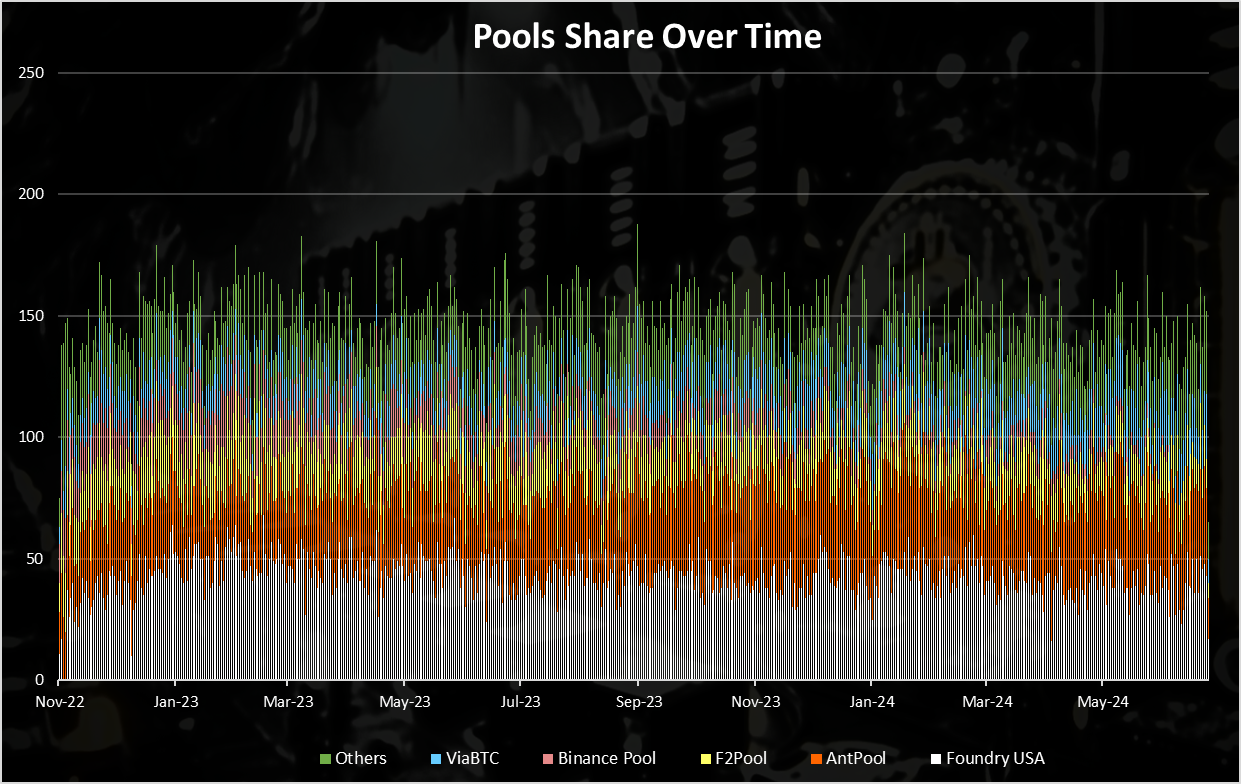Image resolution: width=1241 pixels, height=784 pixels.
Task: Click the May-24 x-axis label
Action: [1104, 701]
